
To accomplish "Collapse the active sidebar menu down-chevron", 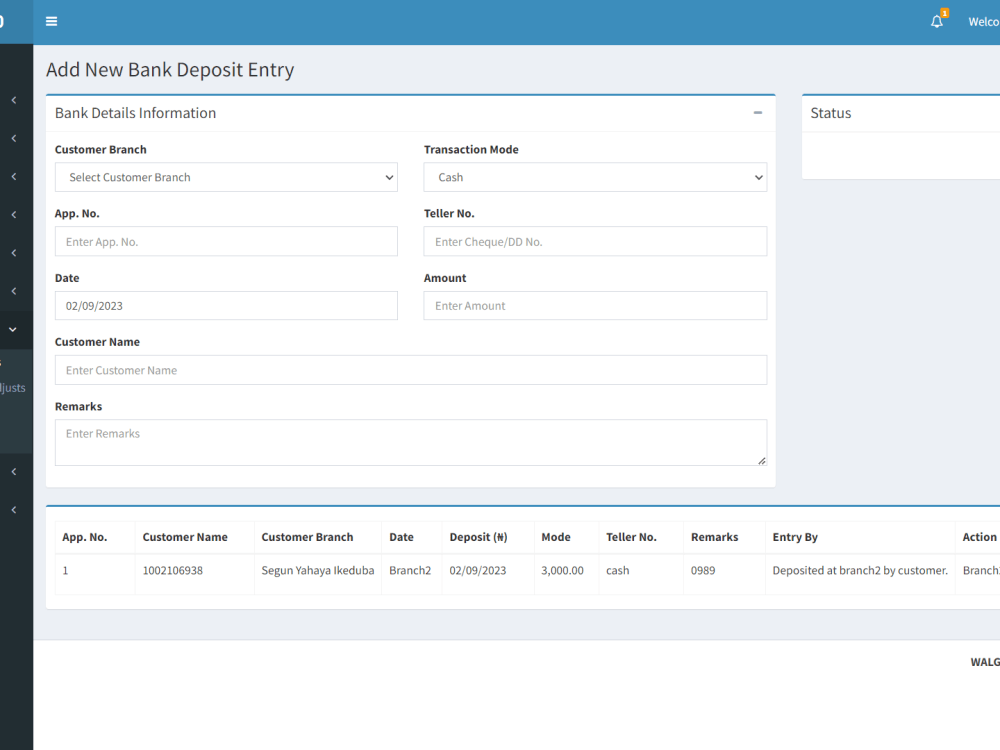I will (x=13, y=330).
